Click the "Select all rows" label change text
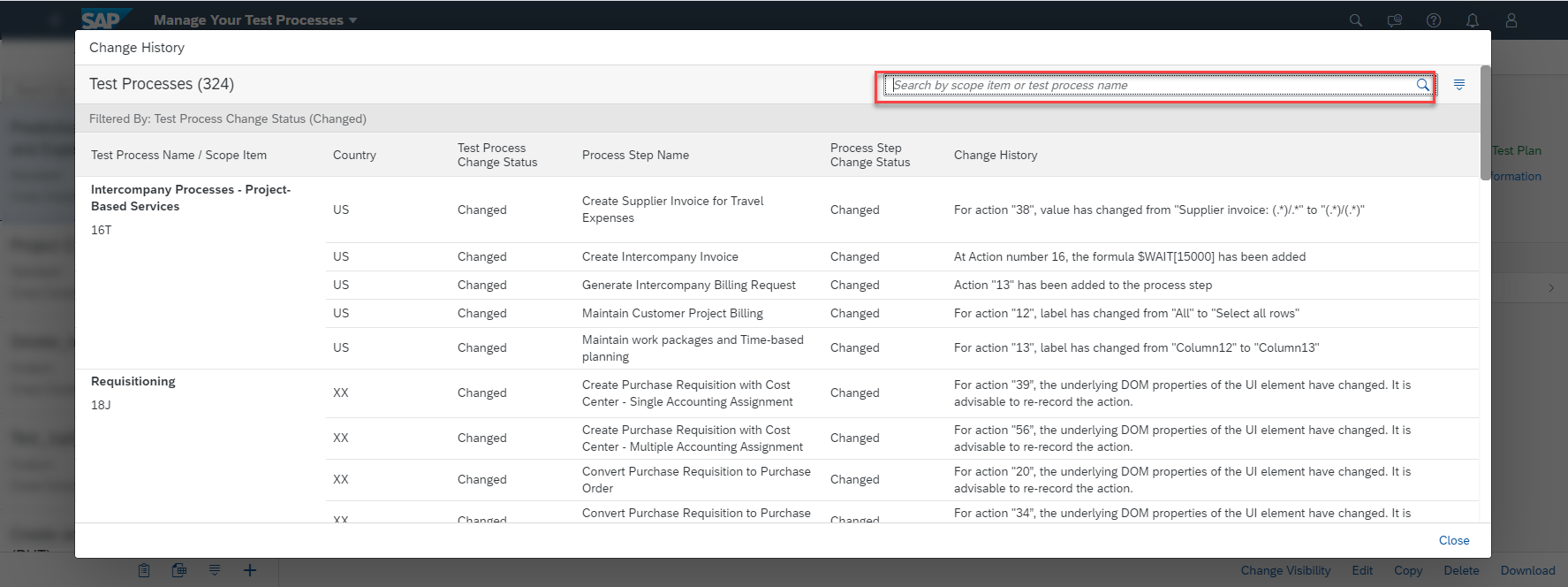This screenshot has width=1568, height=587. [1126, 313]
